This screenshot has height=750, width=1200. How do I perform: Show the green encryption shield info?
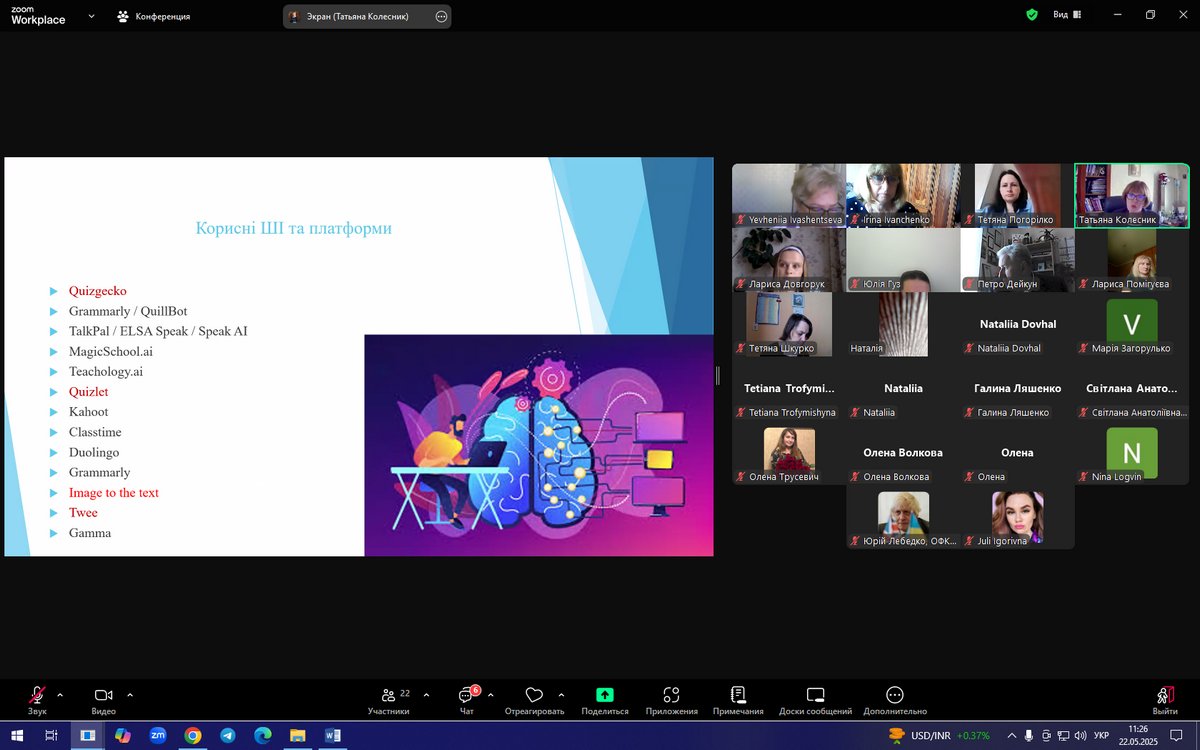tap(1032, 15)
